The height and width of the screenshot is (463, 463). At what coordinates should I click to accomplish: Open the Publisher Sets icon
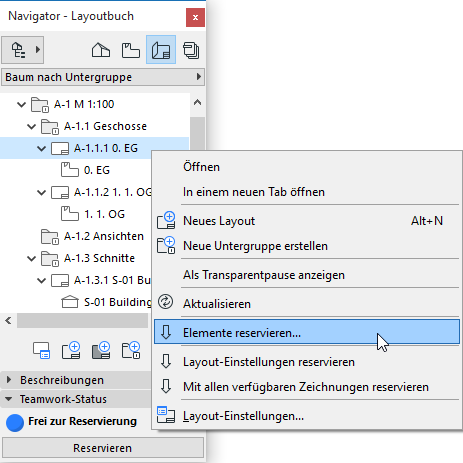[191, 50]
